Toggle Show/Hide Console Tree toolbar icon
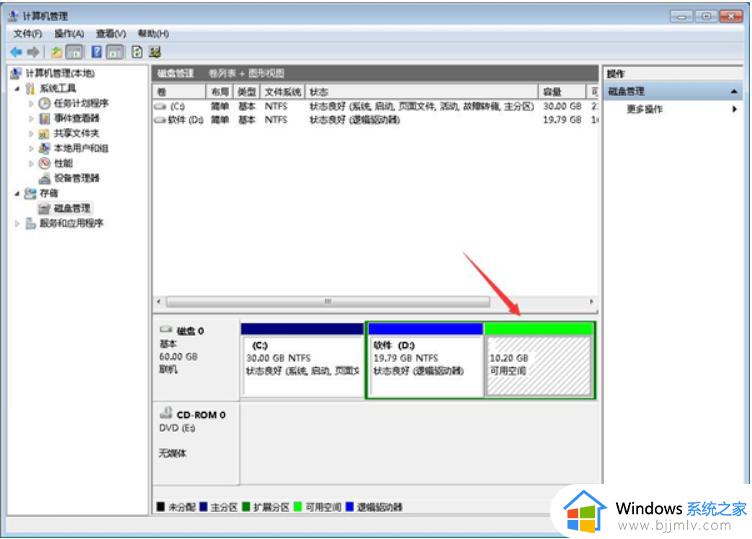Screen dimensions: 752x539 [x=74, y=52]
